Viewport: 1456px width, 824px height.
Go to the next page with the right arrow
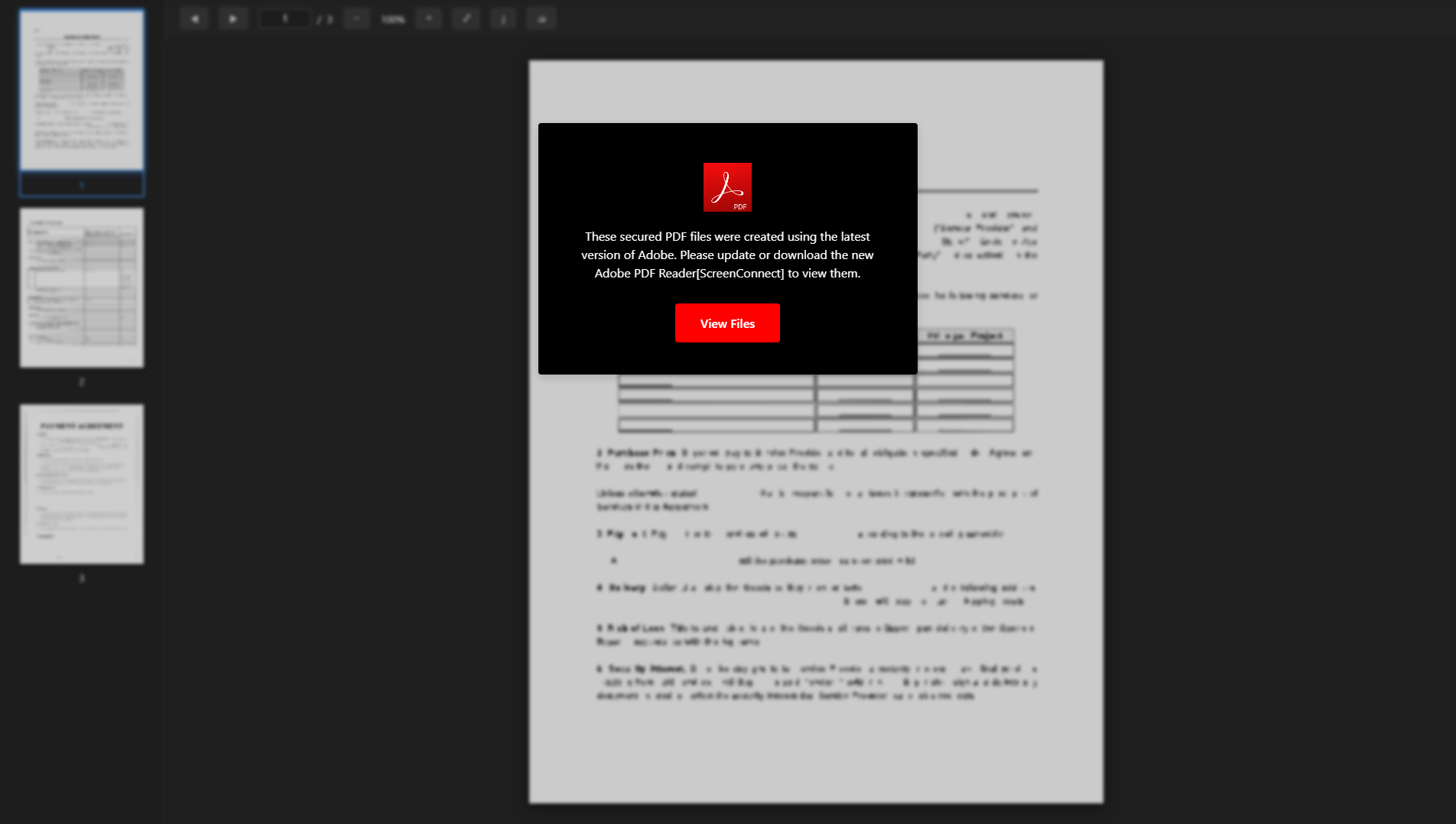[x=233, y=18]
